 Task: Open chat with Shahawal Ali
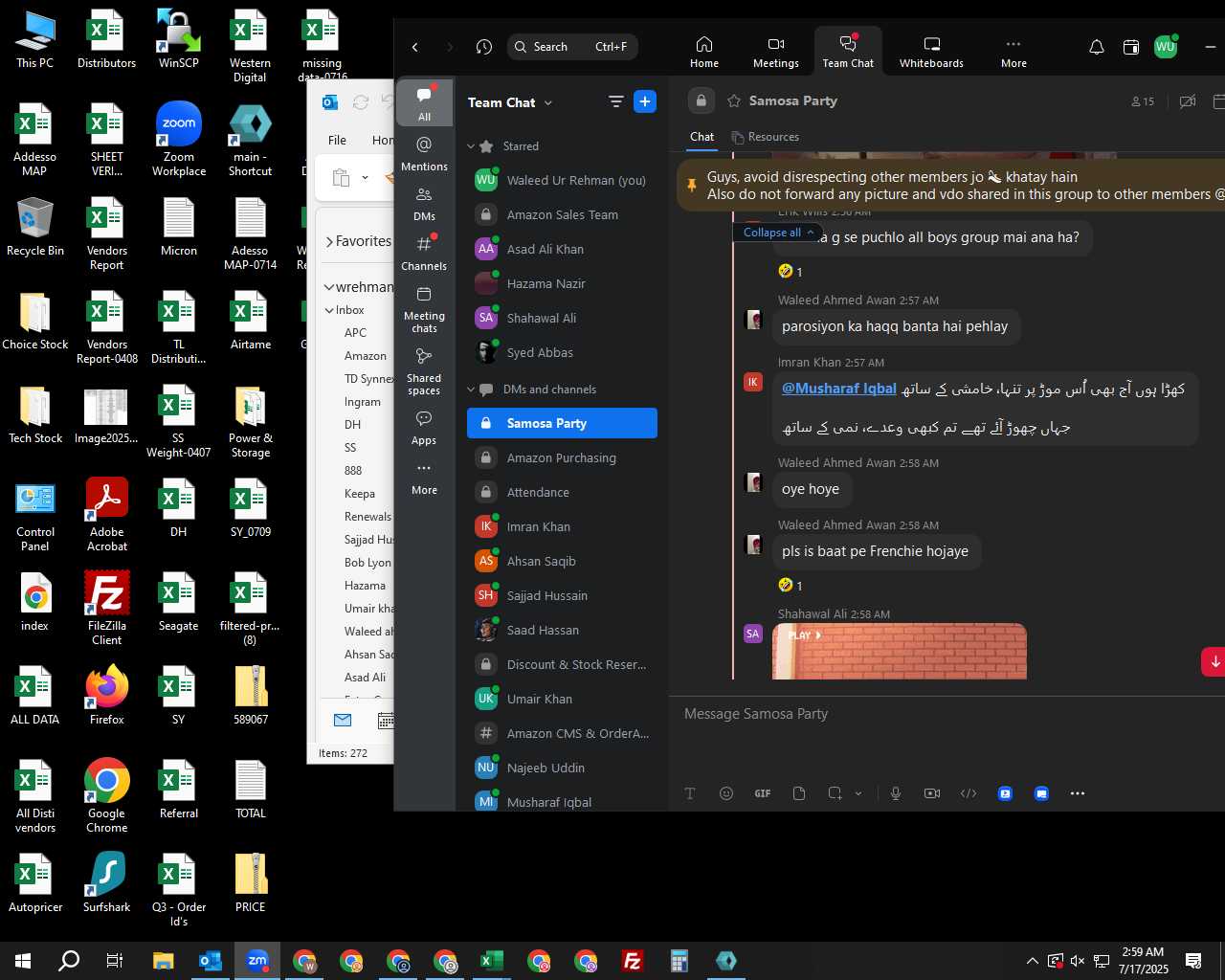point(562,318)
